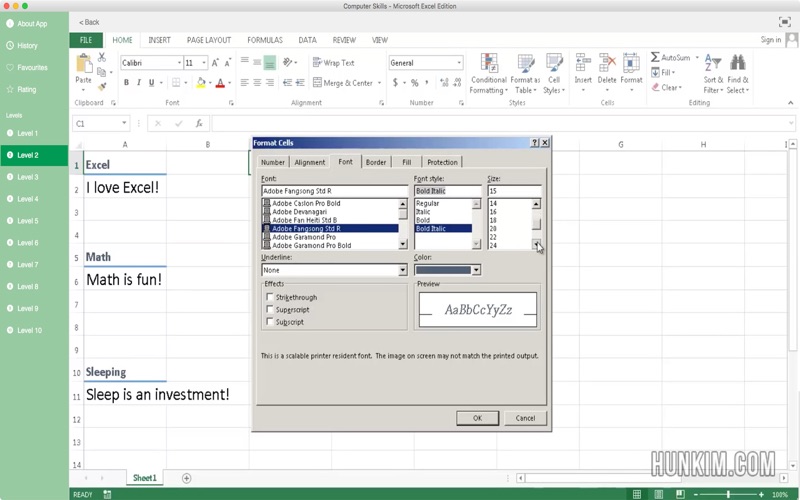Switch to the Border tab
Viewport: 800px width, 500px height.
(376, 162)
